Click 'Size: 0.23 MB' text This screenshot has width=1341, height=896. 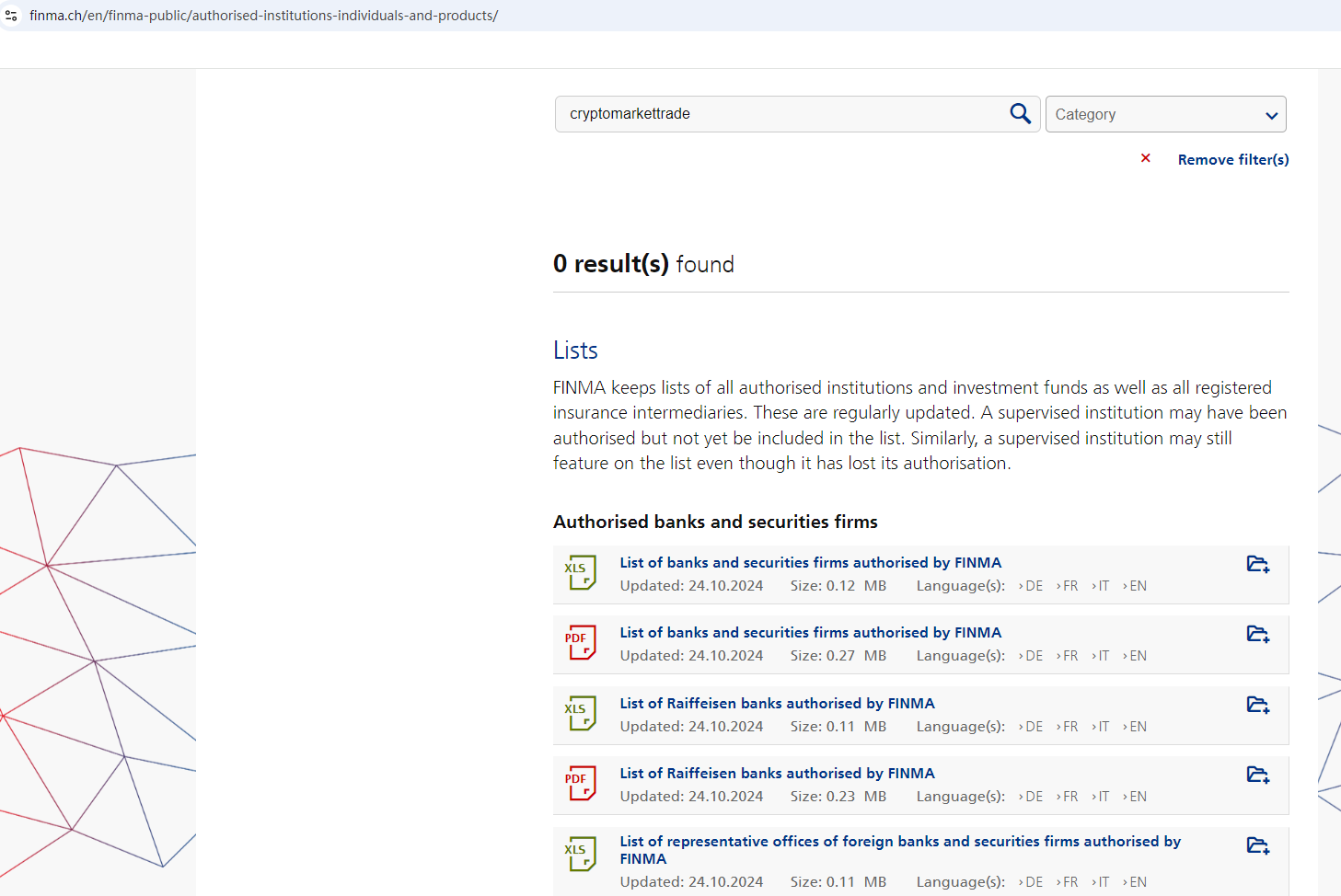pyautogui.click(x=838, y=797)
